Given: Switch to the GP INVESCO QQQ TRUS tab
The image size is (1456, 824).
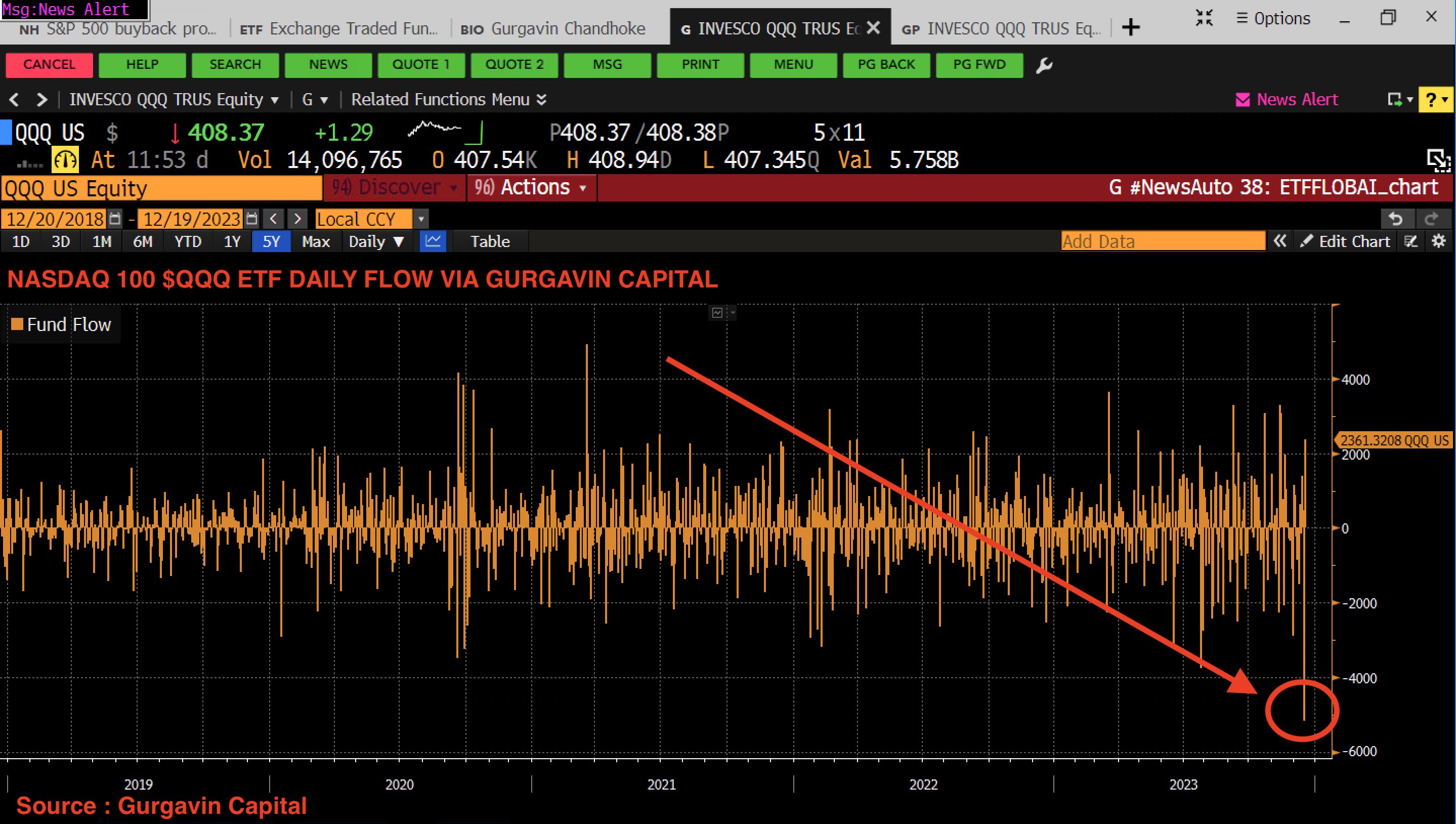Looking at the screenshot, I should click(1001, 28).
